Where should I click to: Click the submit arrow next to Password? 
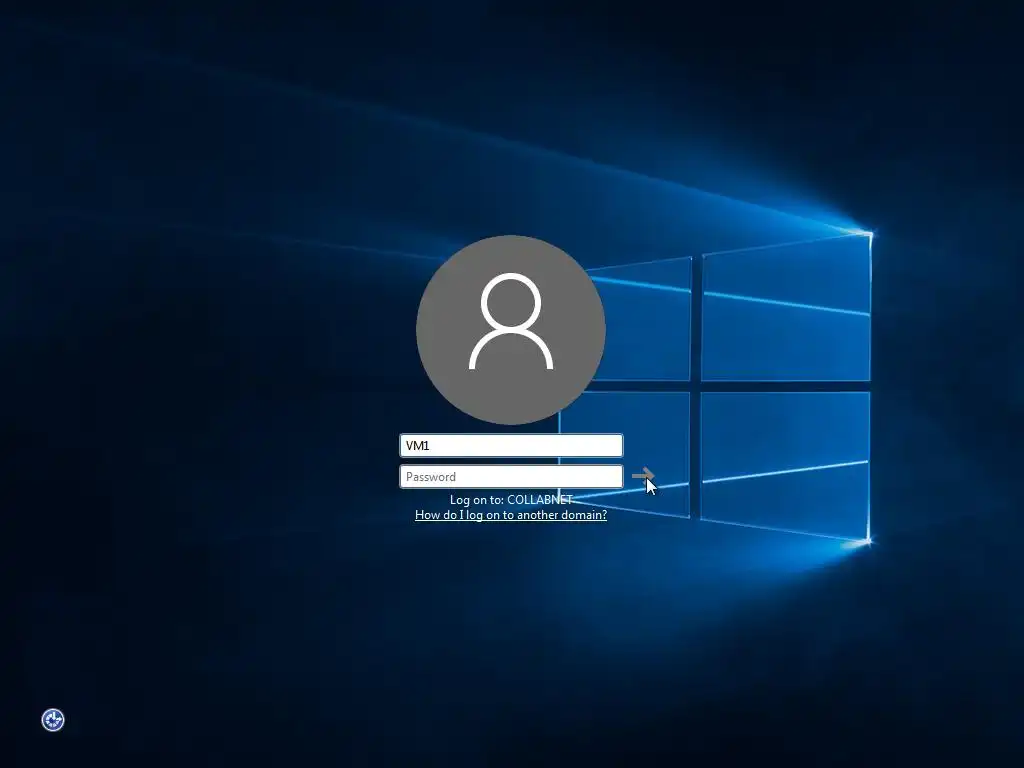pos(643,476)
